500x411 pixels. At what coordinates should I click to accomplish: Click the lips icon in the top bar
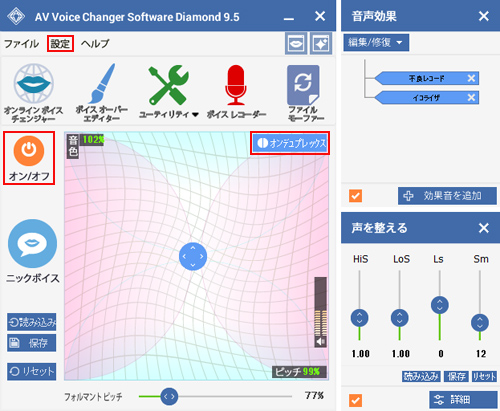(296, 43)
